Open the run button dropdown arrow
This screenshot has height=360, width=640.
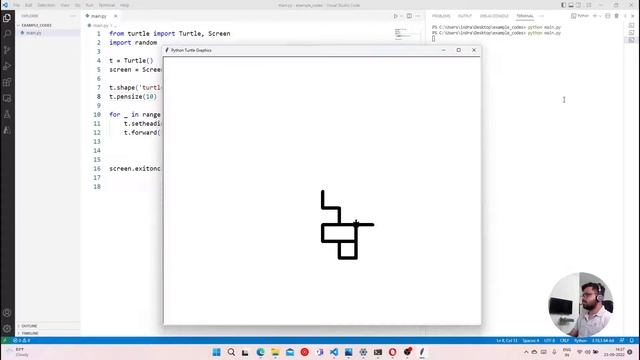coord(401,16)
